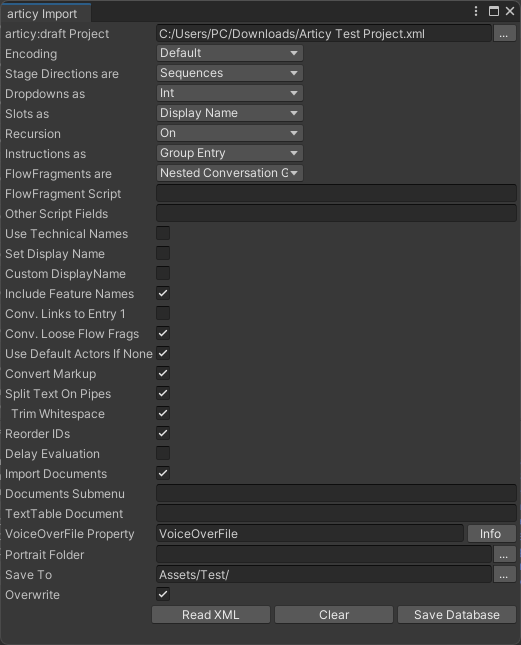Disable the Overwrite checkbox

163,594
